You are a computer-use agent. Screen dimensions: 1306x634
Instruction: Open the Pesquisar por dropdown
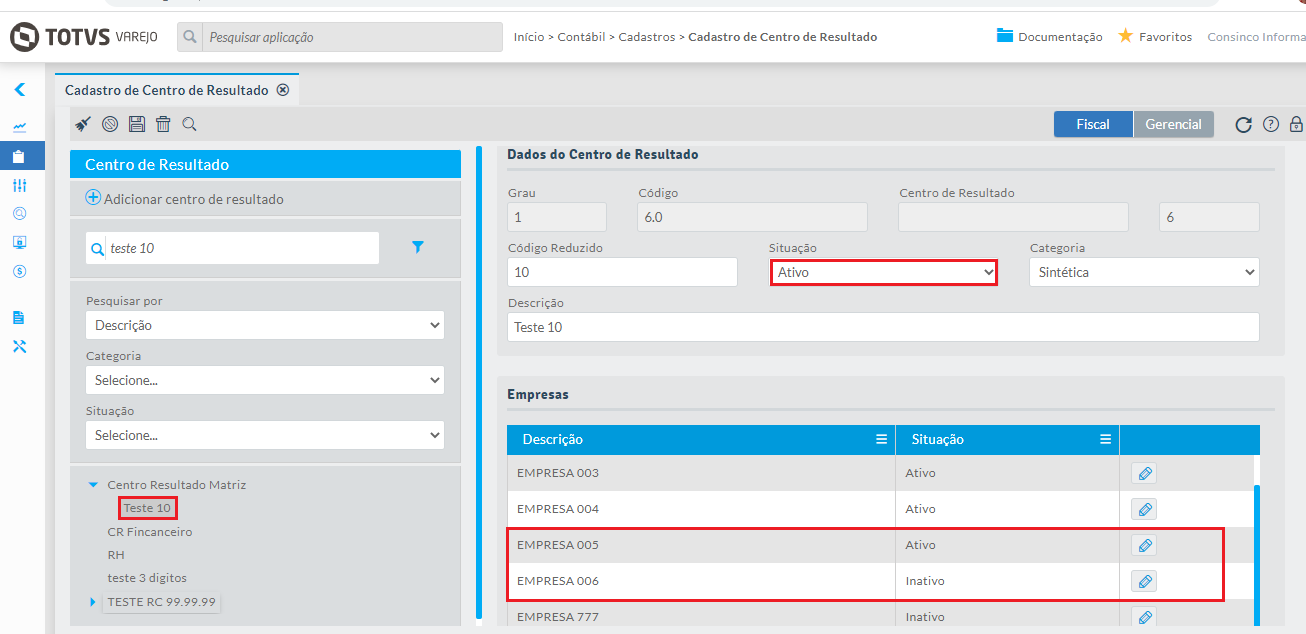pyautogui.click(x=265, y=325)
